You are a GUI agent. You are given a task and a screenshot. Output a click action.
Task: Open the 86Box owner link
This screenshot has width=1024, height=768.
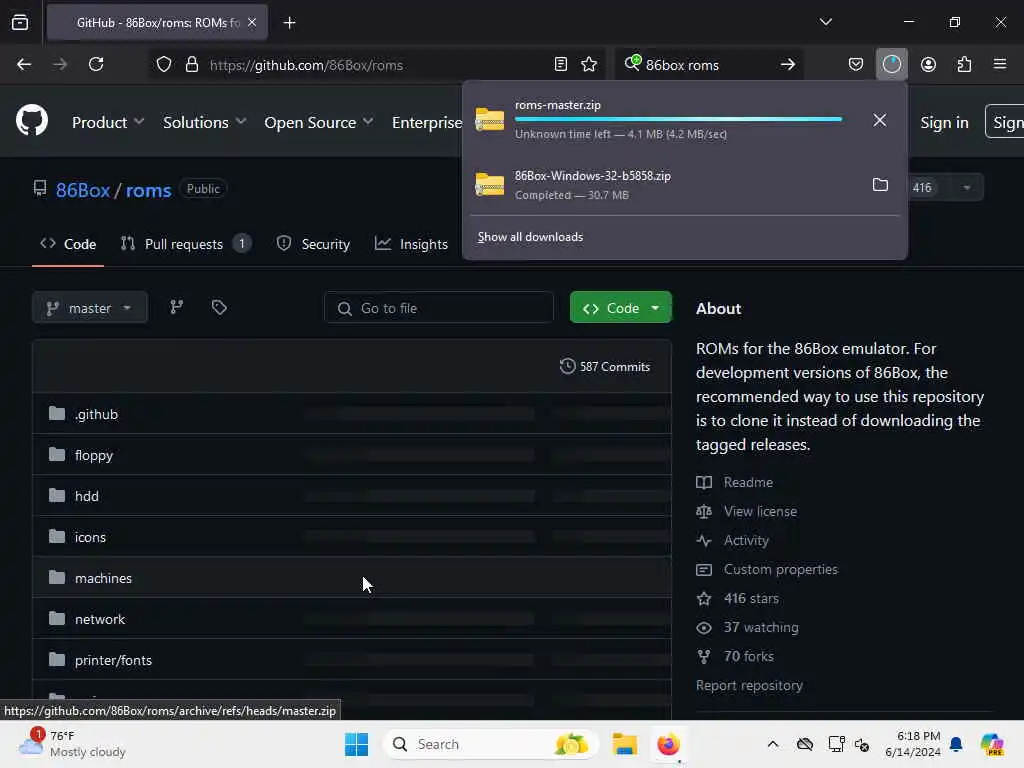click(x=83, y=190)
